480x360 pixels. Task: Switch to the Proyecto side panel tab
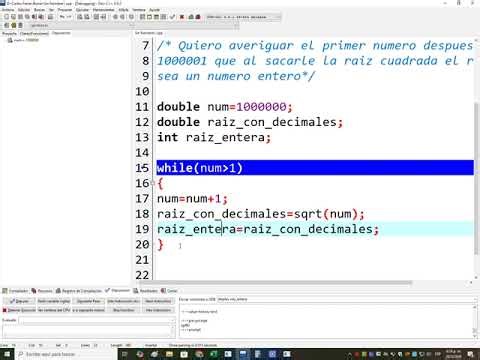click(x=9, y=34)
